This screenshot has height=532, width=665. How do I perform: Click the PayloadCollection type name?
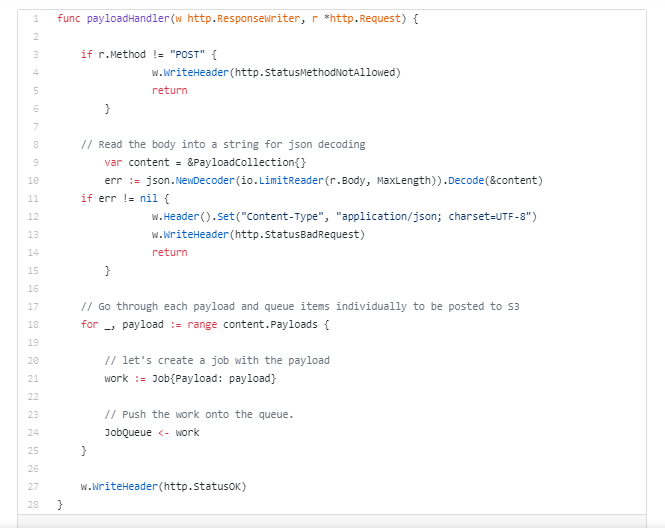tap(244, 163)
